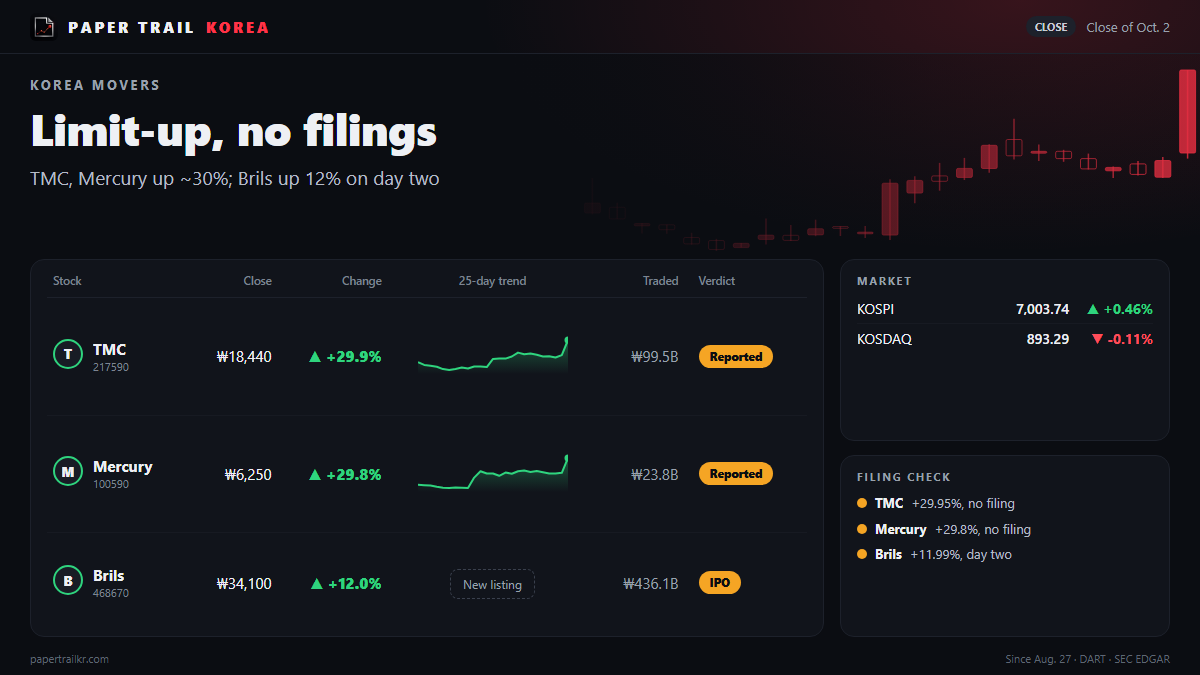The image size is (1200, 675).
Task: Click the New listing tag for Brils
Action: (x=492, y=584)
